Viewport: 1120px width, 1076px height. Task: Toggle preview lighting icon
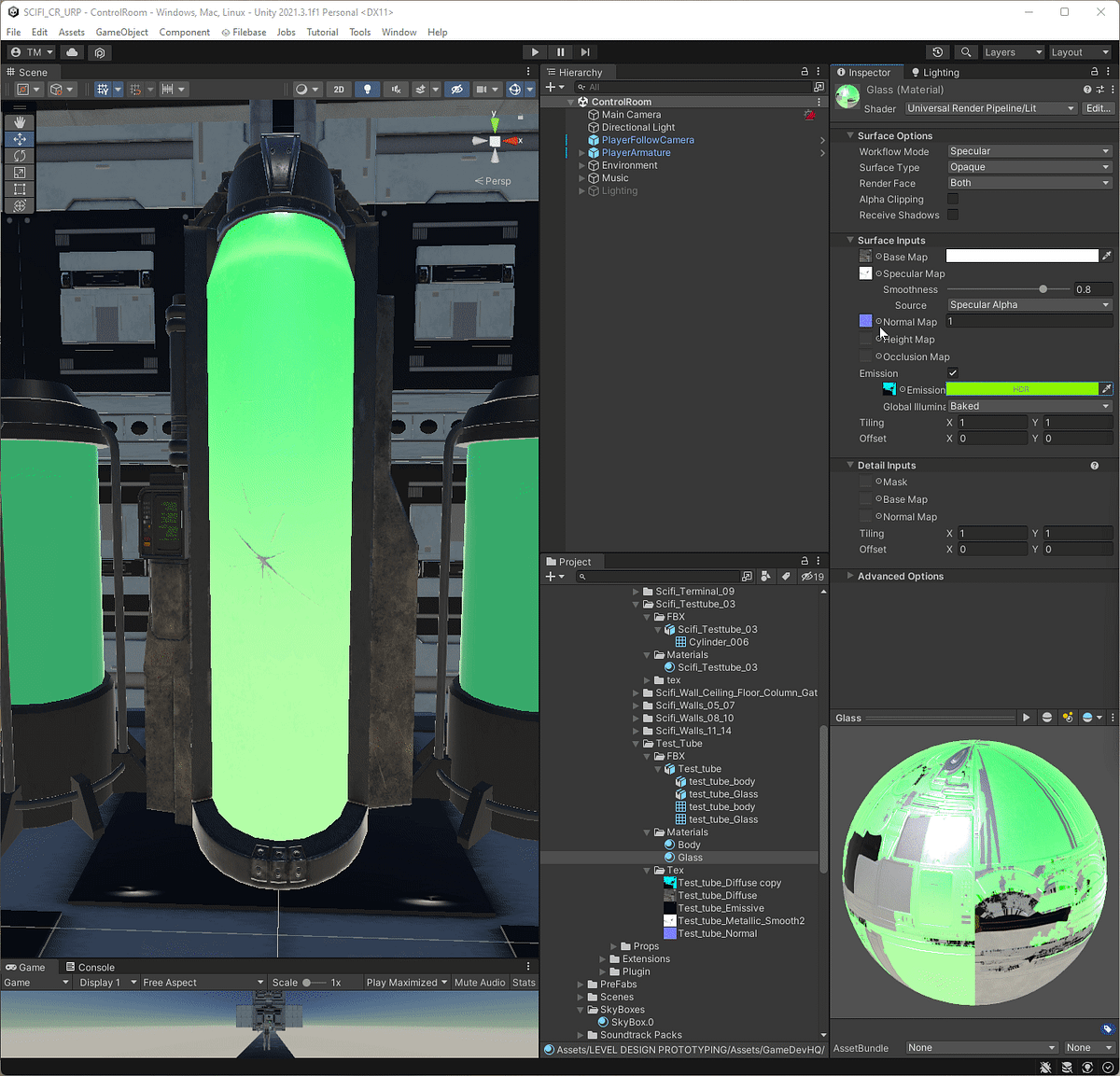tap(1068, 718)
